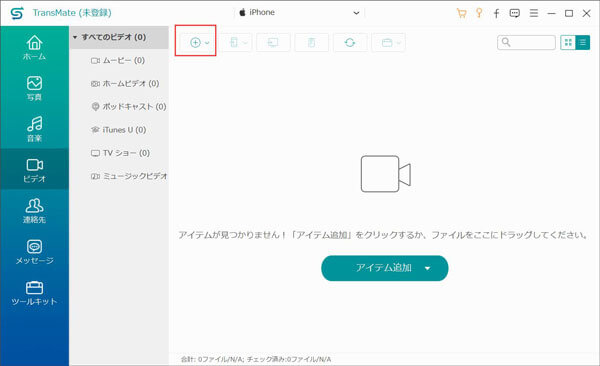The height and width of the screenshot is (366, 600).
Task: Select TV ショー (0) category
Action: pos(120,153)
